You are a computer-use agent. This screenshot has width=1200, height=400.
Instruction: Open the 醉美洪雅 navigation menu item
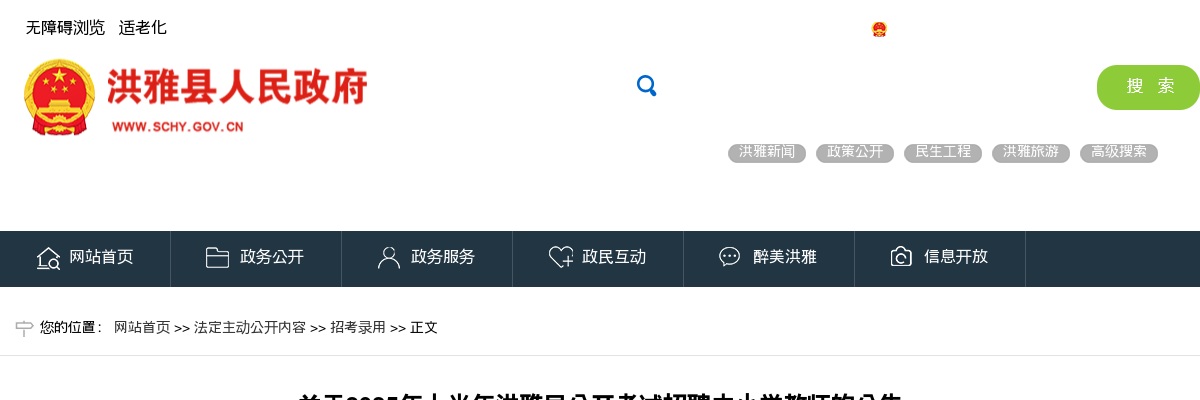(769, 258)
